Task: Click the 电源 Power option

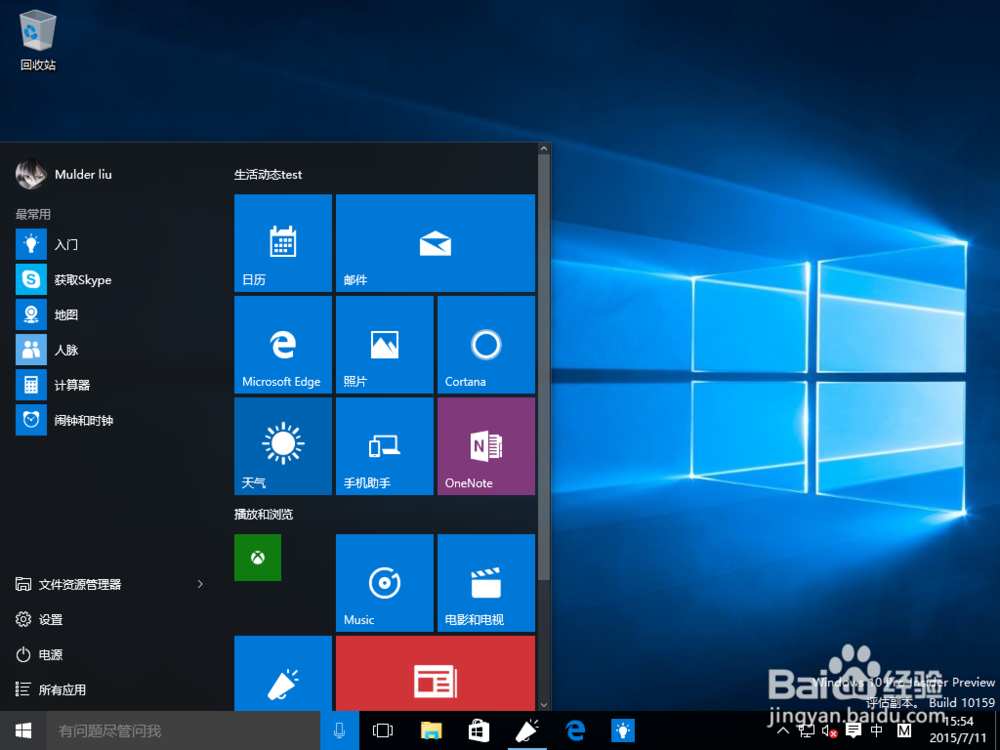Action: (39, 654)
